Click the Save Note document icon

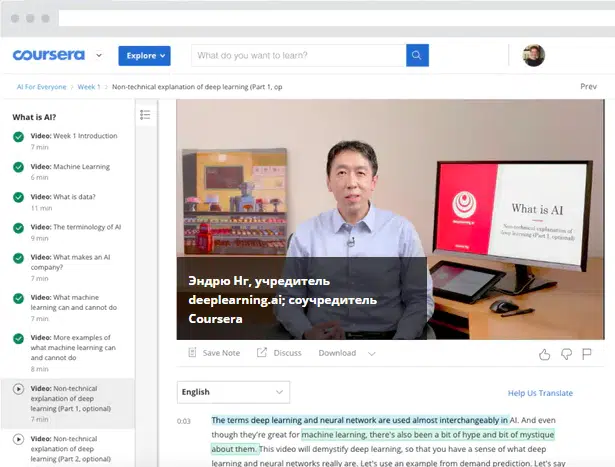pyautogui.click(x=192, y=353)
